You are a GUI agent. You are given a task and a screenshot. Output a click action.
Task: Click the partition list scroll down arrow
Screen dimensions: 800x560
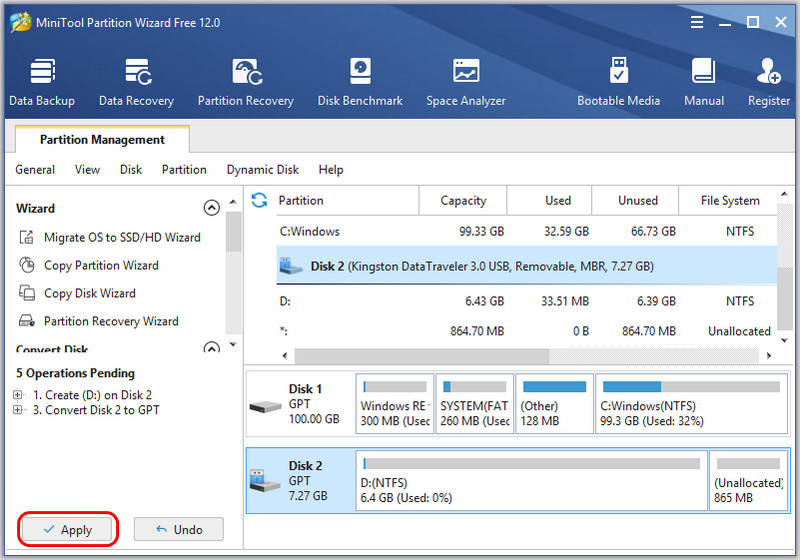[784, 340]
